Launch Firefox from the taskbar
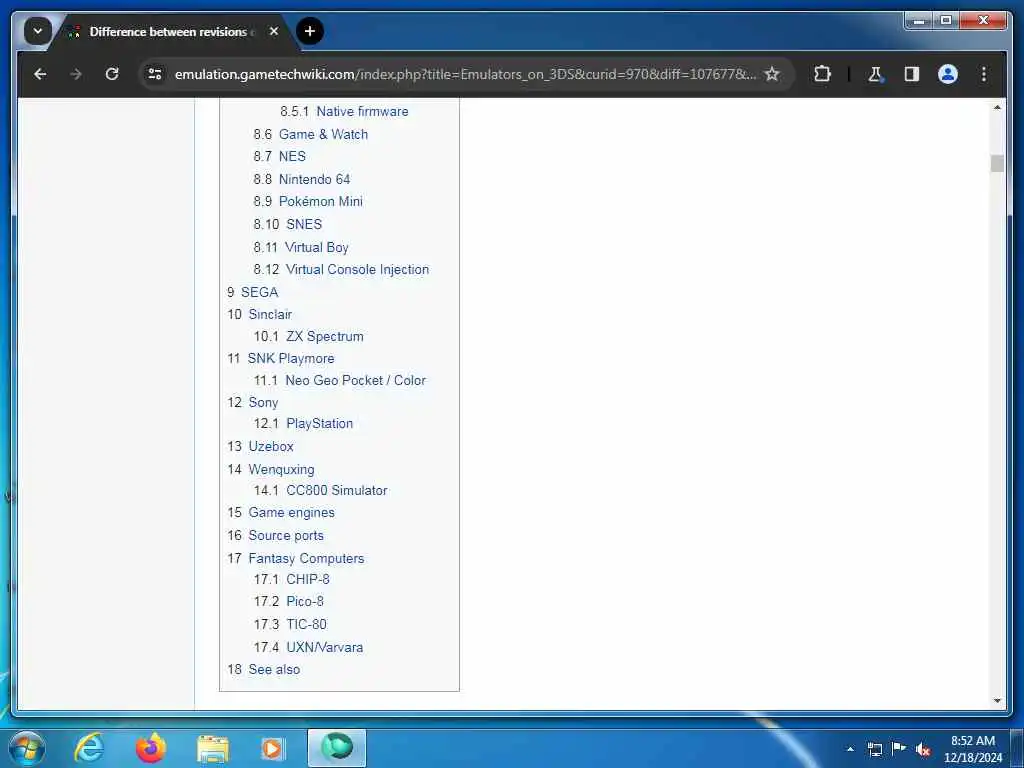 [x=151, y=748]
